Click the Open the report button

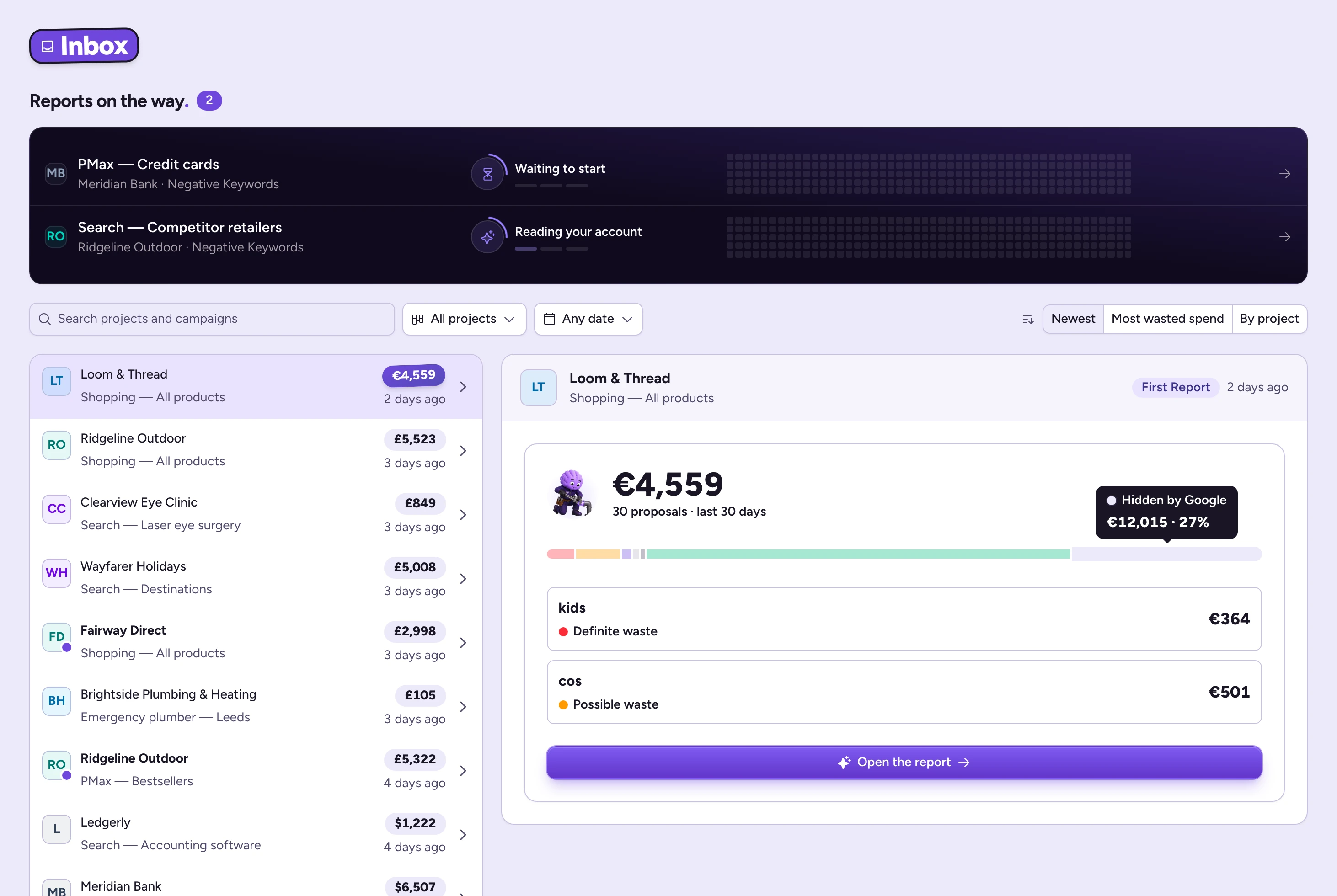click(904, 763)
